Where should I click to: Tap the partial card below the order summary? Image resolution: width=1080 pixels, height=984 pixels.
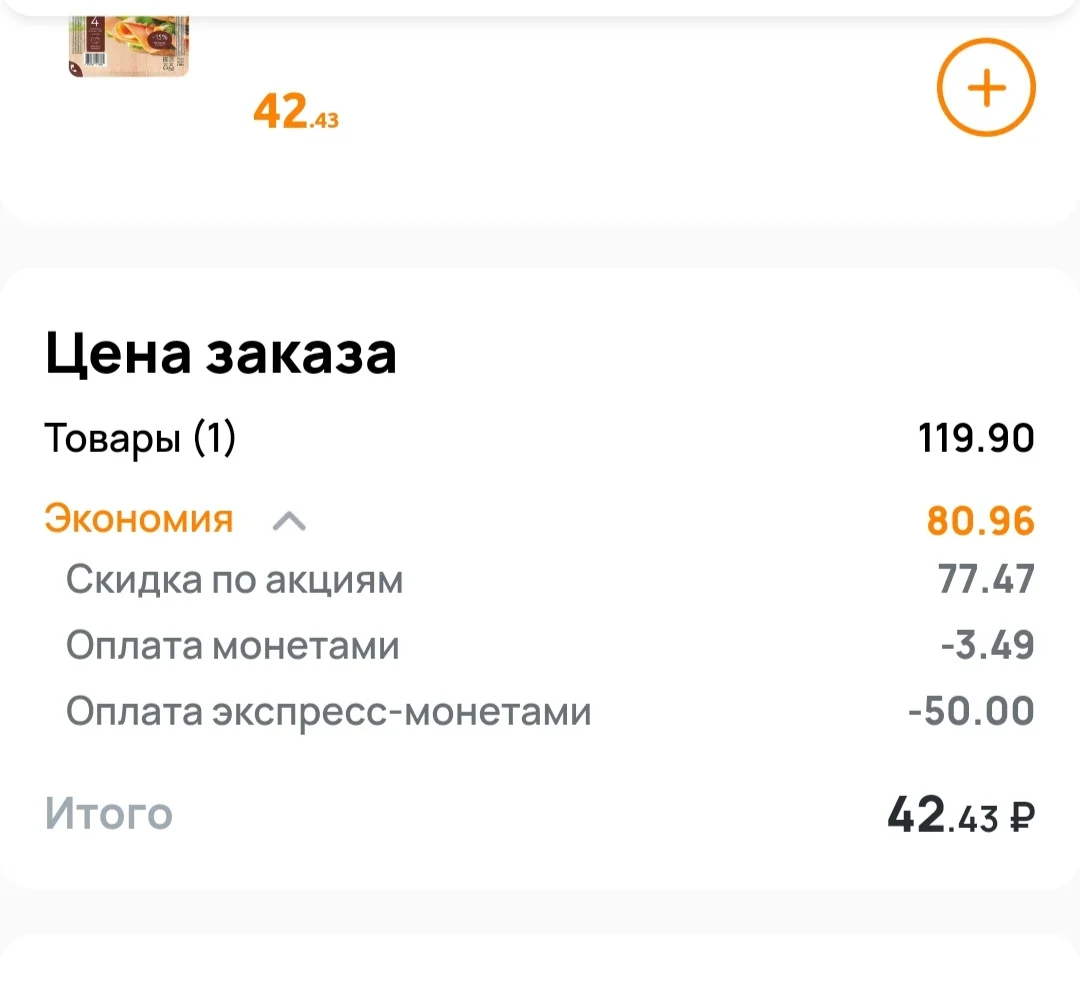click(540, 959)
